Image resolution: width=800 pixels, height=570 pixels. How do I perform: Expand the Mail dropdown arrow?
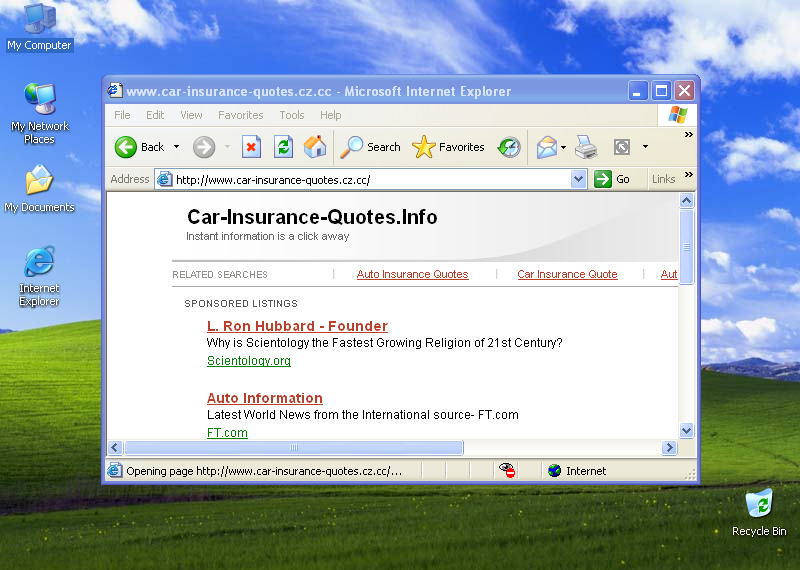click(x=563, y=147)
